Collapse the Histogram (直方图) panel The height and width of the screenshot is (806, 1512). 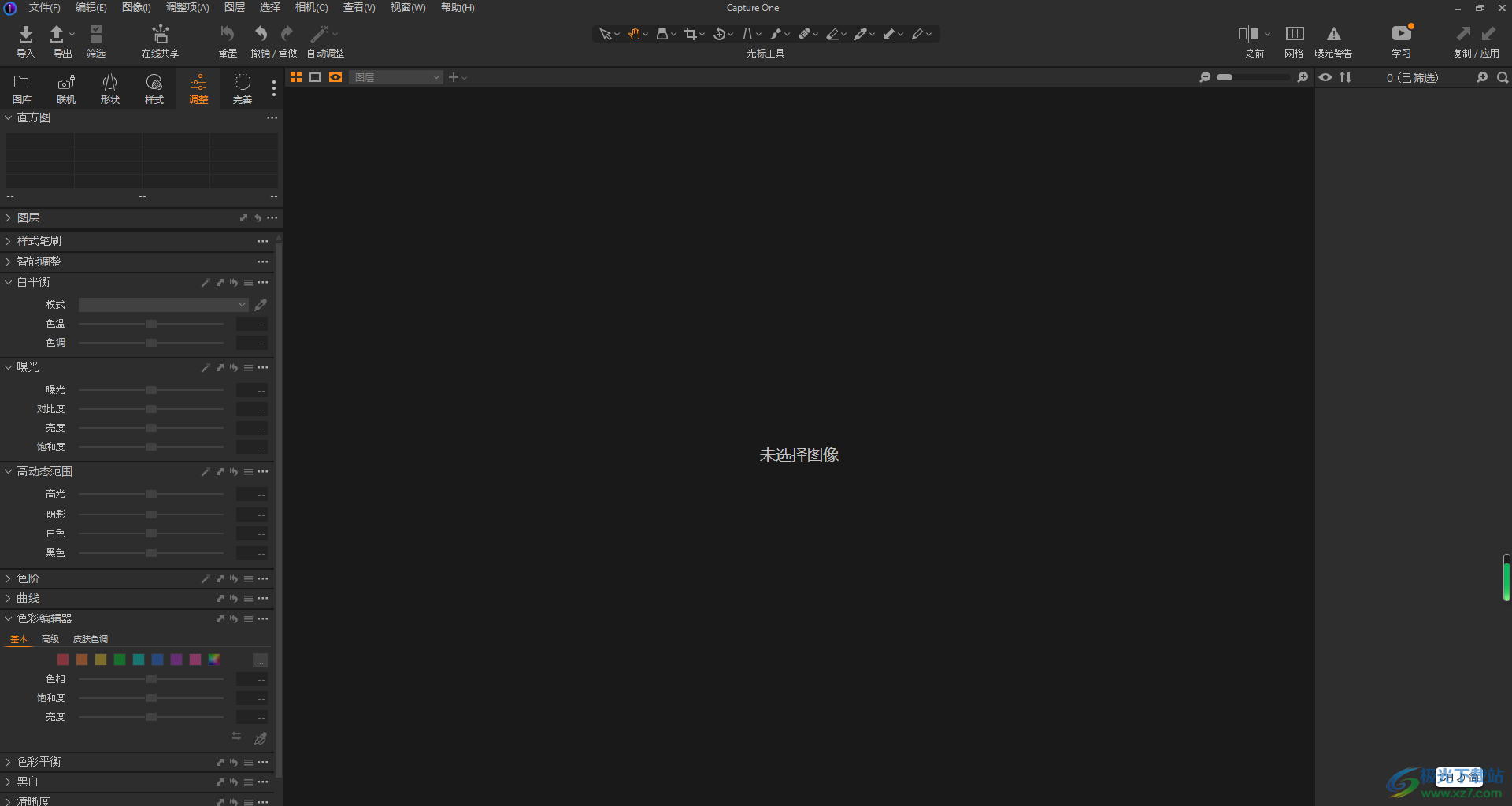[8, 117]
